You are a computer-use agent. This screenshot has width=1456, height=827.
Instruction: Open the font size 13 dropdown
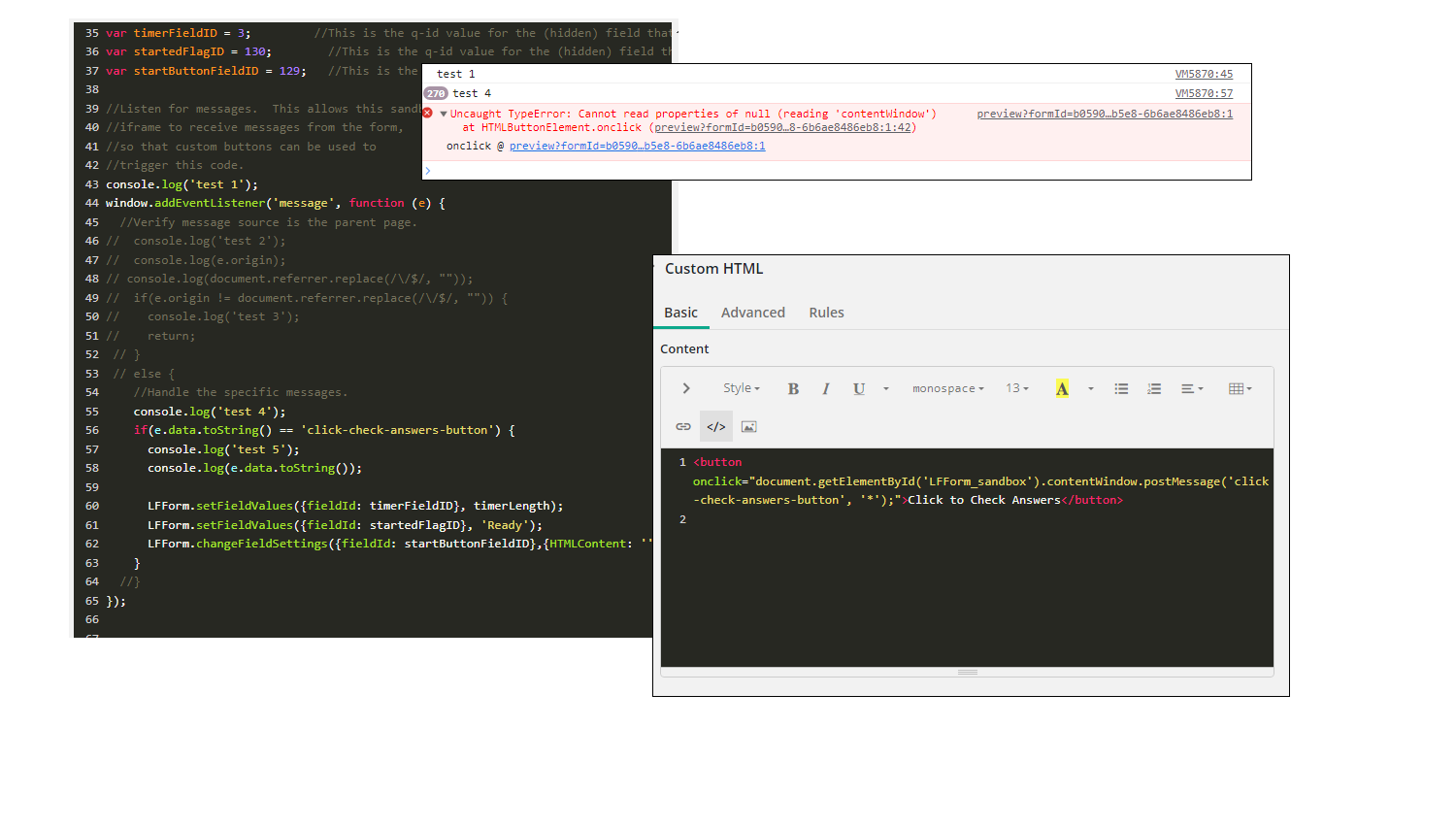(1017, 388)
